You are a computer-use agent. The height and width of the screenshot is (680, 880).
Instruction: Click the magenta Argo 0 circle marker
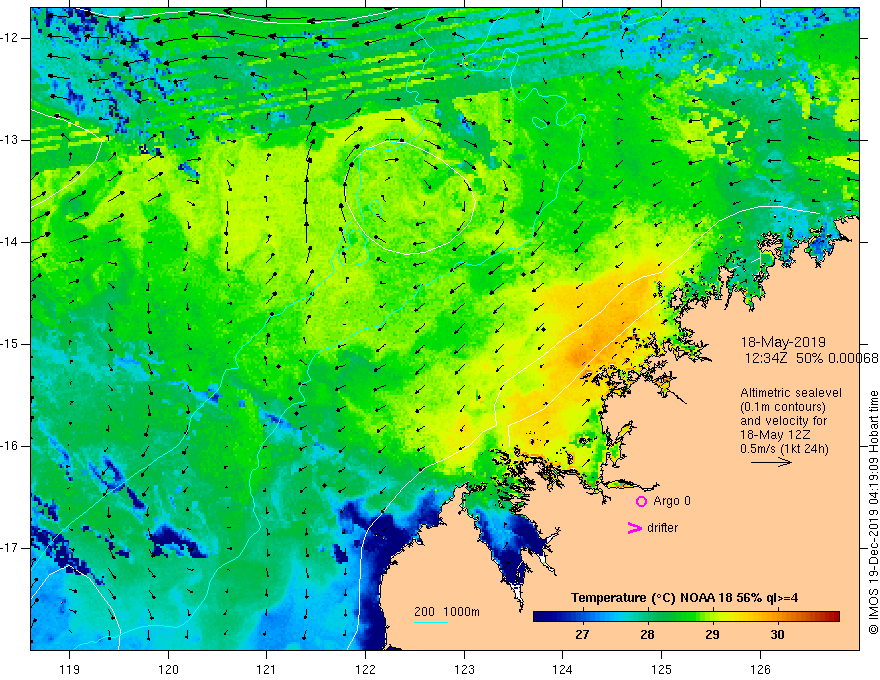click(x=641, y=501)
